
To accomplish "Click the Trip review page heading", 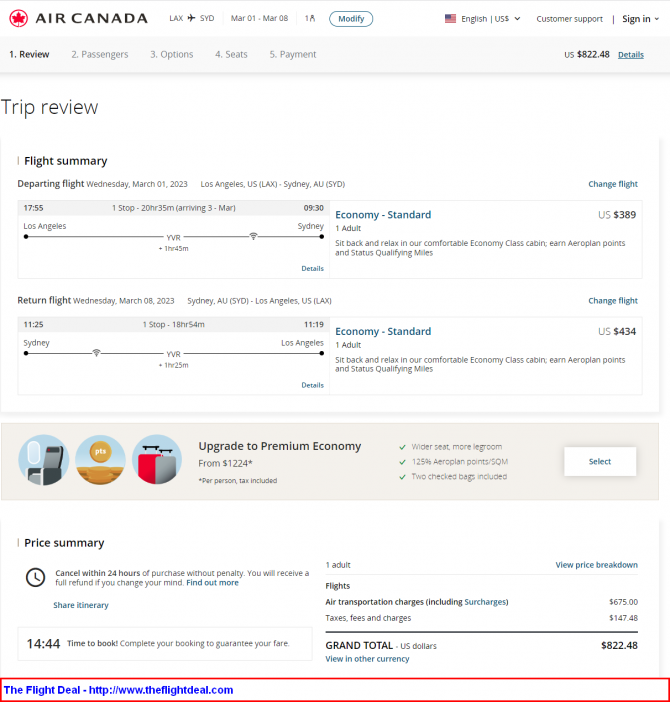I will tap(49, 107).
